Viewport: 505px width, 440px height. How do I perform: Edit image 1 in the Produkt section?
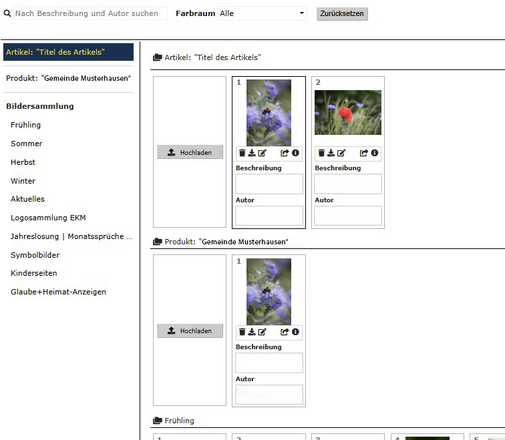(262, 332)
